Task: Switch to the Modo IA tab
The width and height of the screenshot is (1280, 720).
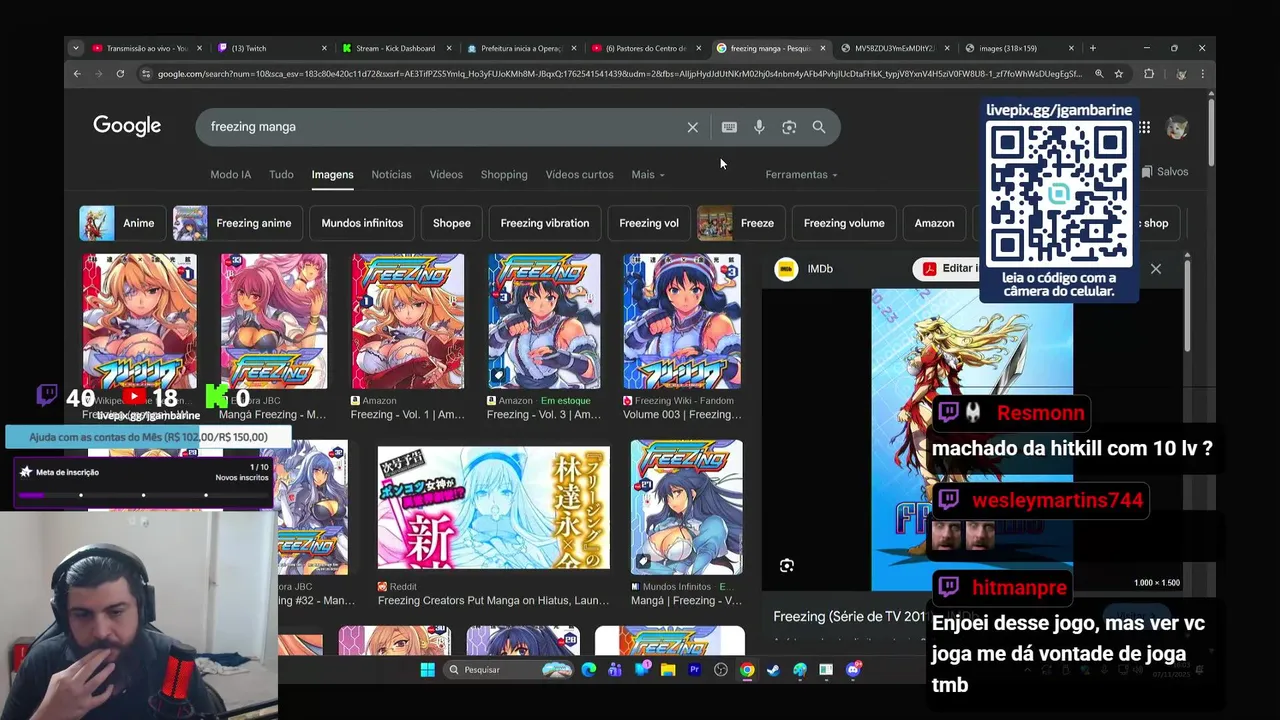Action: (230, 175)
